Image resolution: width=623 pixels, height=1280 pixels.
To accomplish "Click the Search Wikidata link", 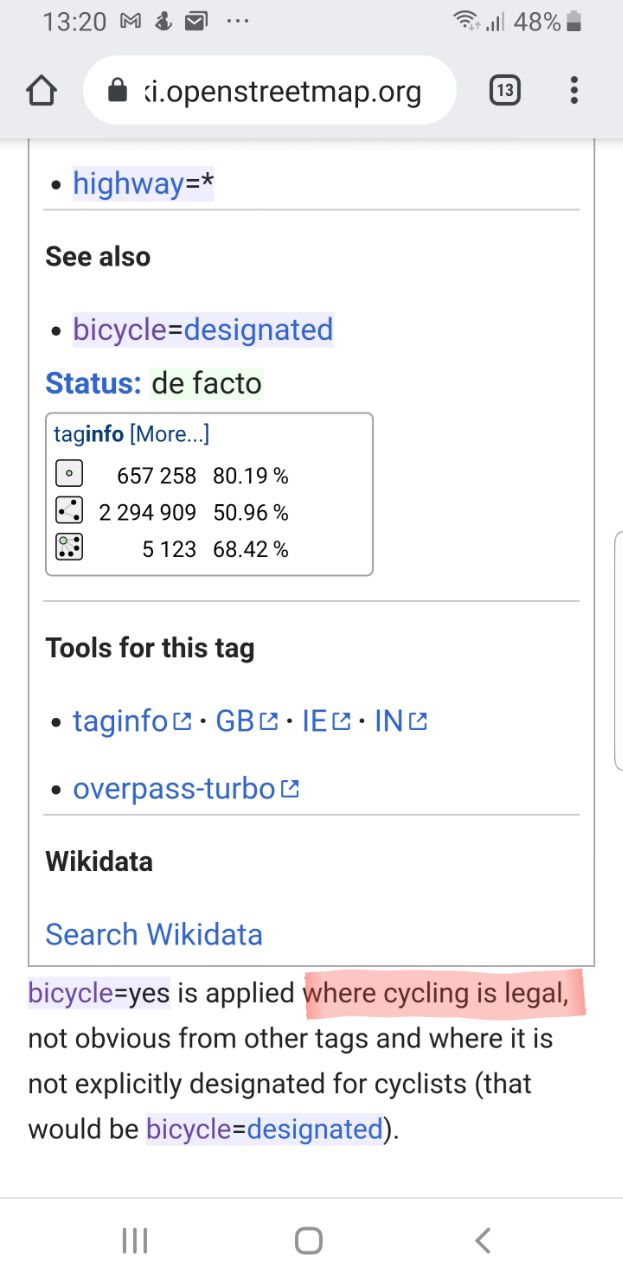I will (154, 934).
